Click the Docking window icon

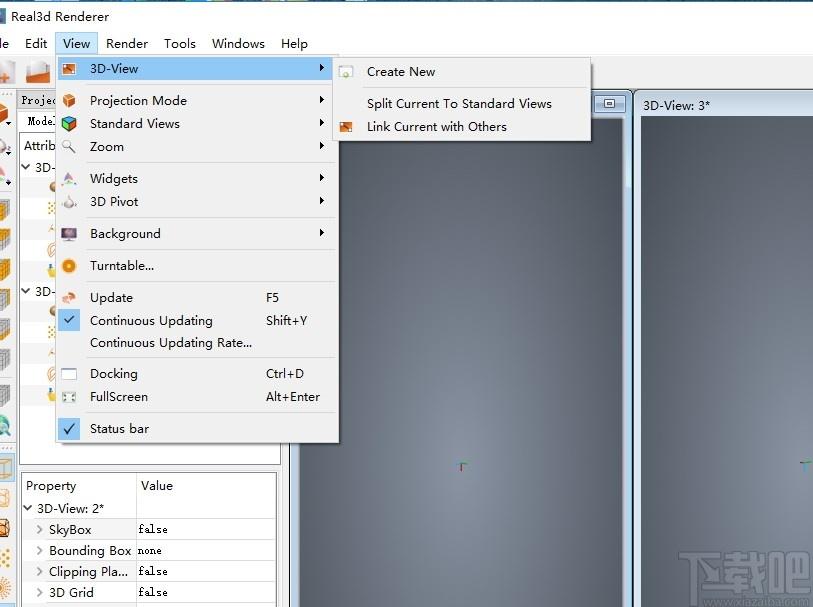(x=69, y=374)
